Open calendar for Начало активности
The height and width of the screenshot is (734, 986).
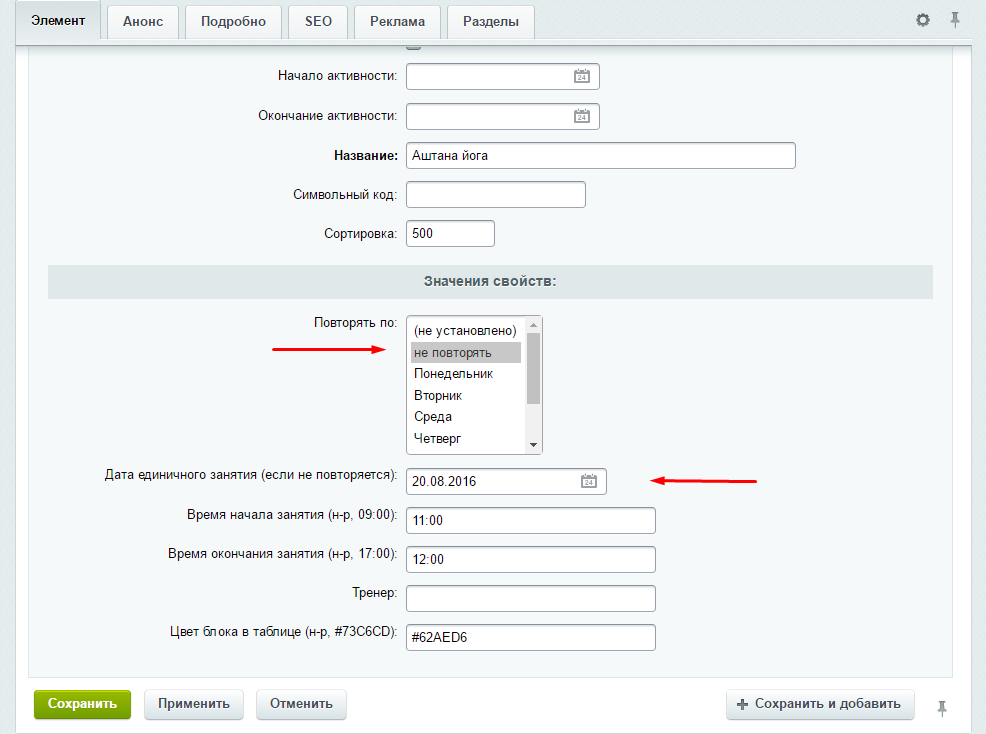[x=581, y=76]
